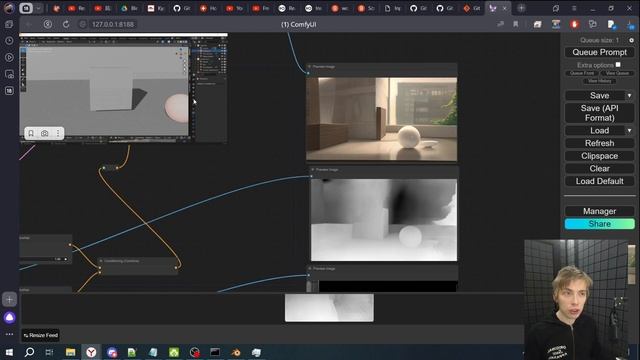This screenshot has height=360, width=640.
Task: Open the ComfyUI Manager
Action: point(599,211)
